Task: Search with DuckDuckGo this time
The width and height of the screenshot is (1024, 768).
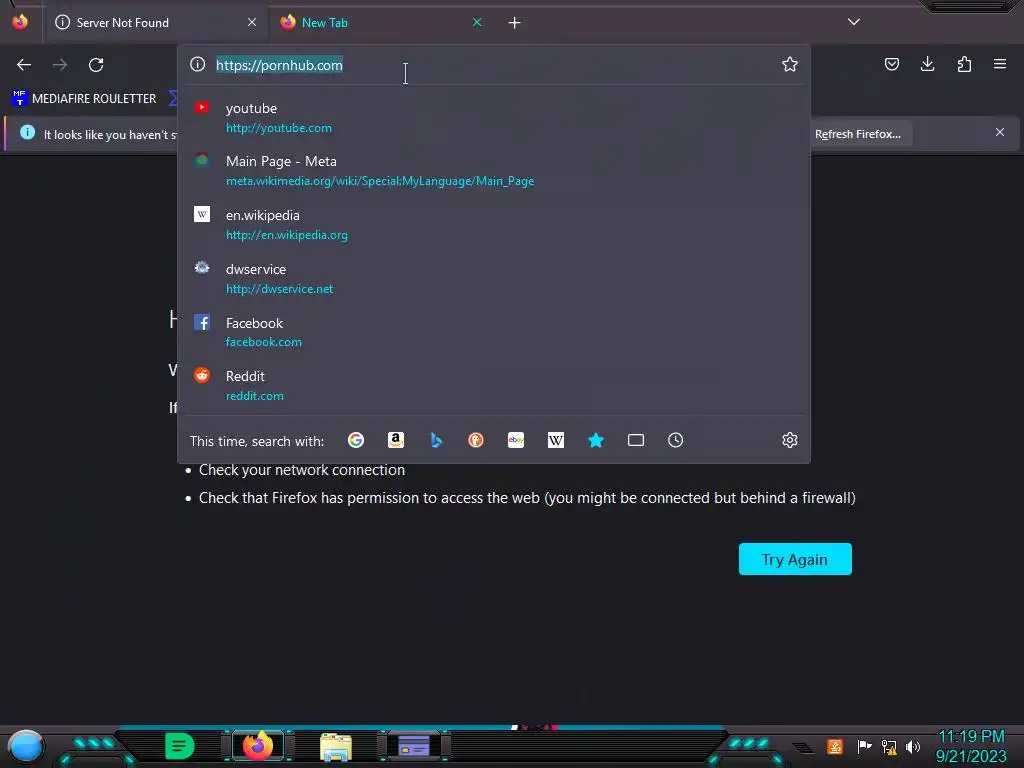Action: pos(476,440)
